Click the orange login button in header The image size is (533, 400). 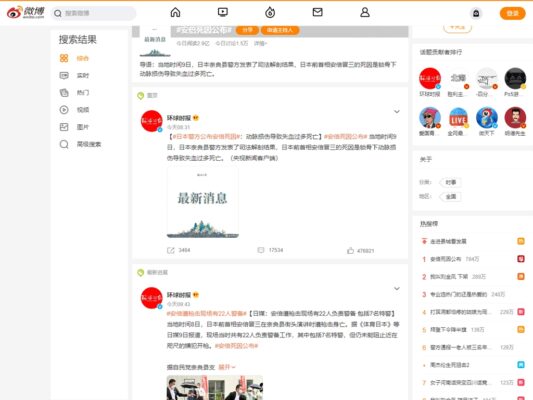tap(512, 13)
